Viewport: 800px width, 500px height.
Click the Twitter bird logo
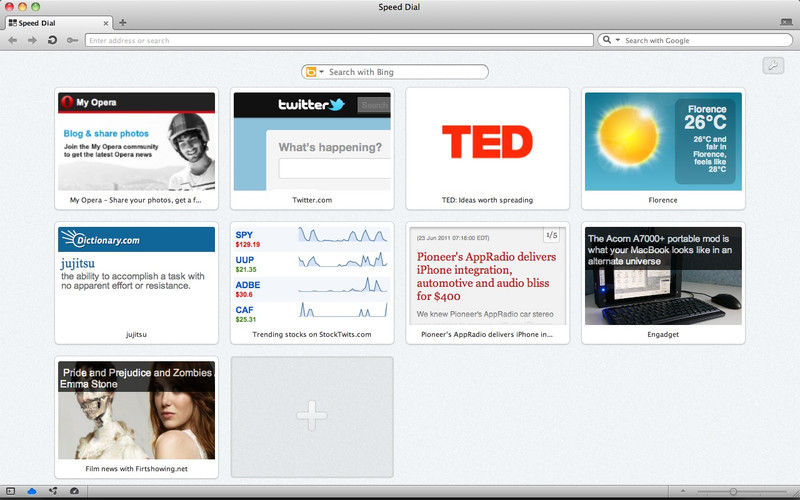337,105
